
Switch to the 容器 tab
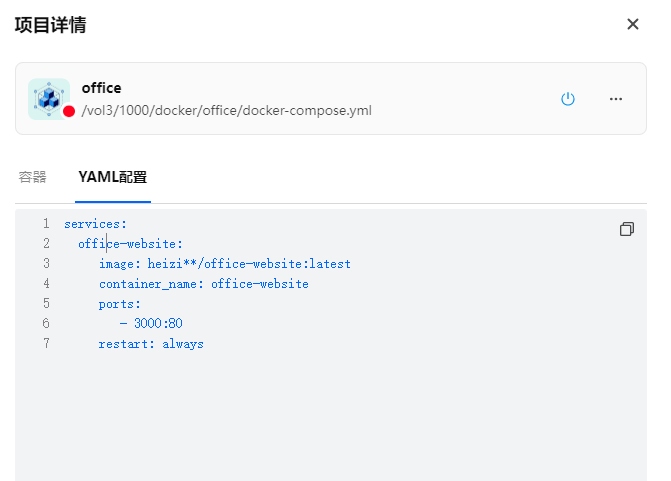click(x=33, y=177)
